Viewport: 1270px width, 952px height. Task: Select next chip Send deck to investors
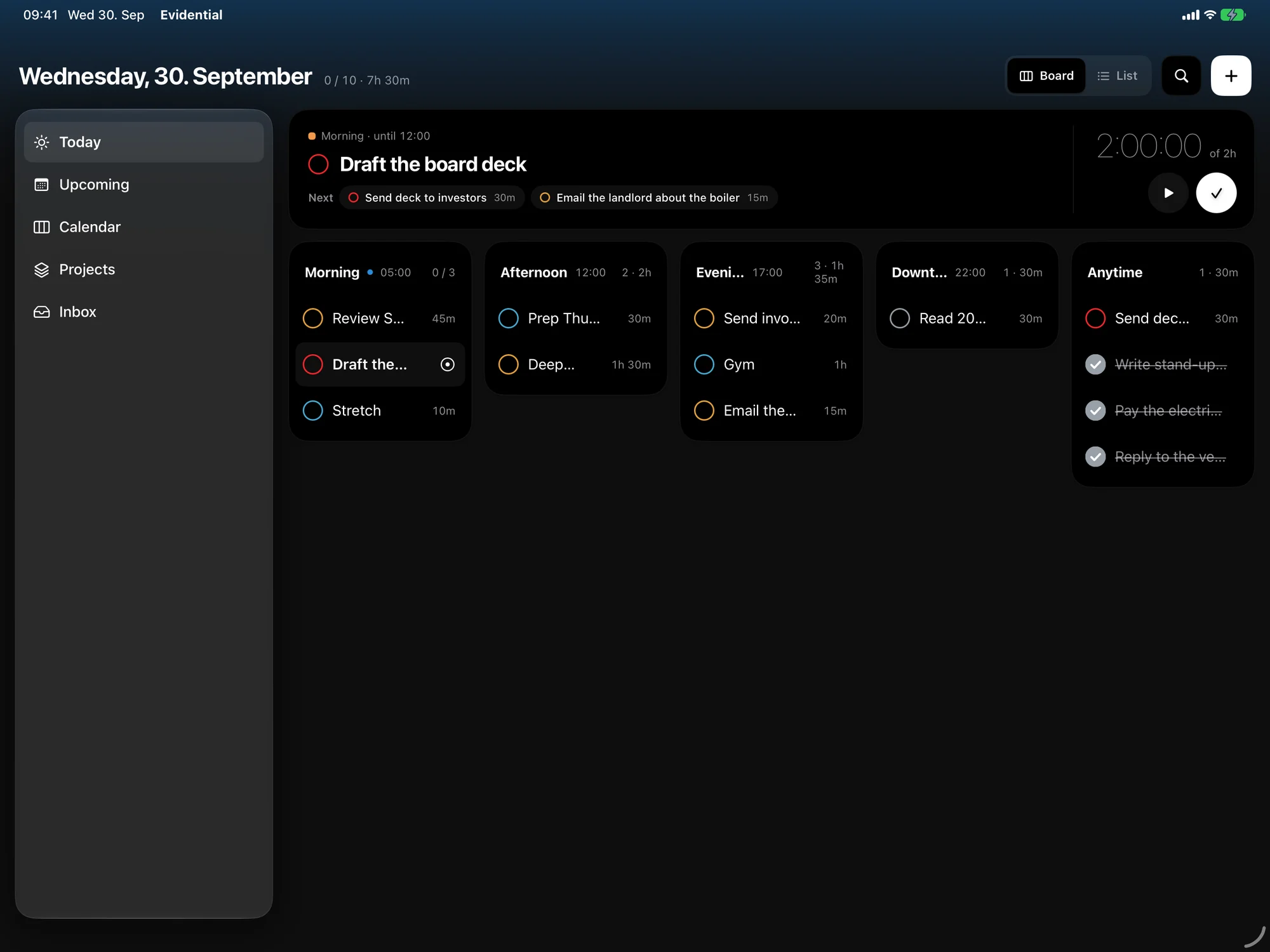[432, 198]
